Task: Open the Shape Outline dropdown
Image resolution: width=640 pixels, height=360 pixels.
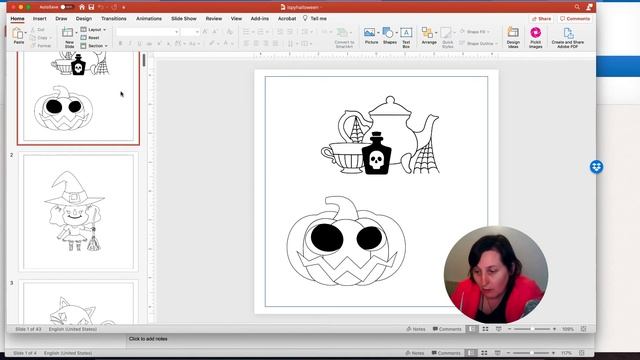Action: tap(478, 43)
